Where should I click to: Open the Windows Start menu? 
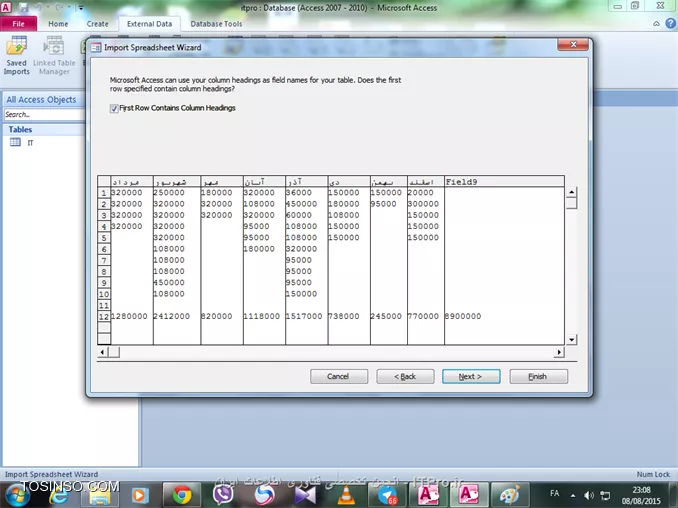[19, 494]
